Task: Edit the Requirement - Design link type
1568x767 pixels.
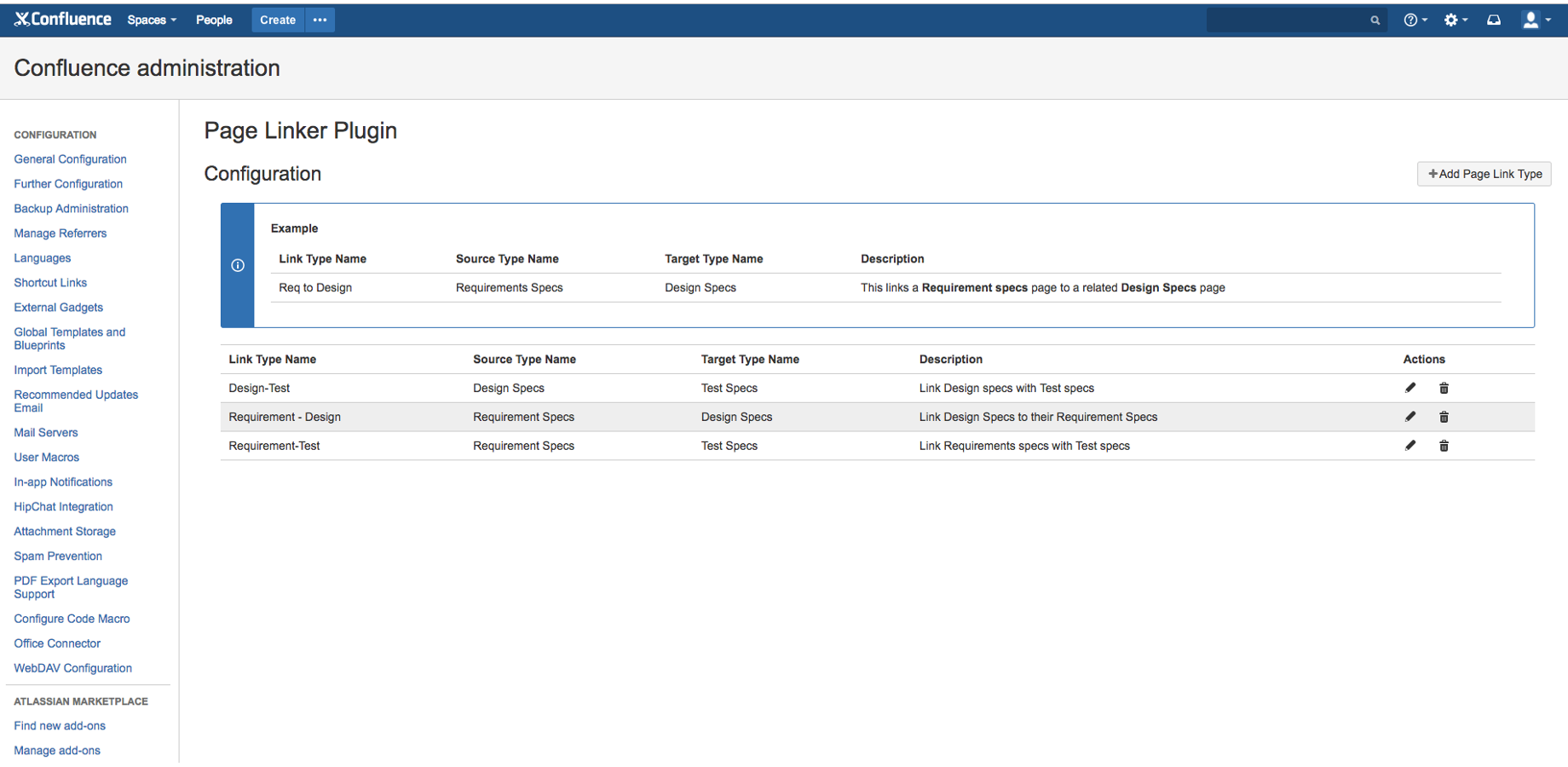Action: click(x=1410, y=417)
